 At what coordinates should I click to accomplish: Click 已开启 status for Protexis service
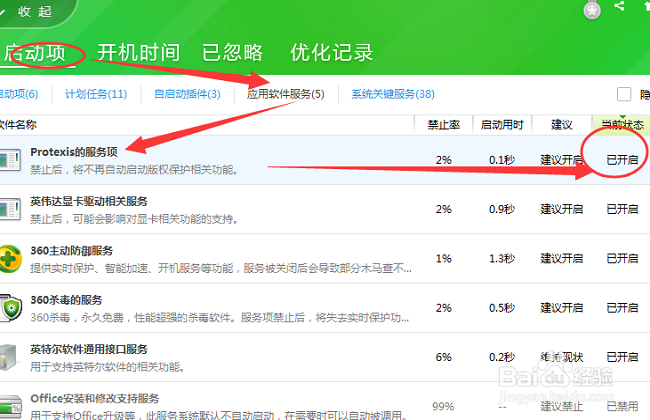click(622, 160)
